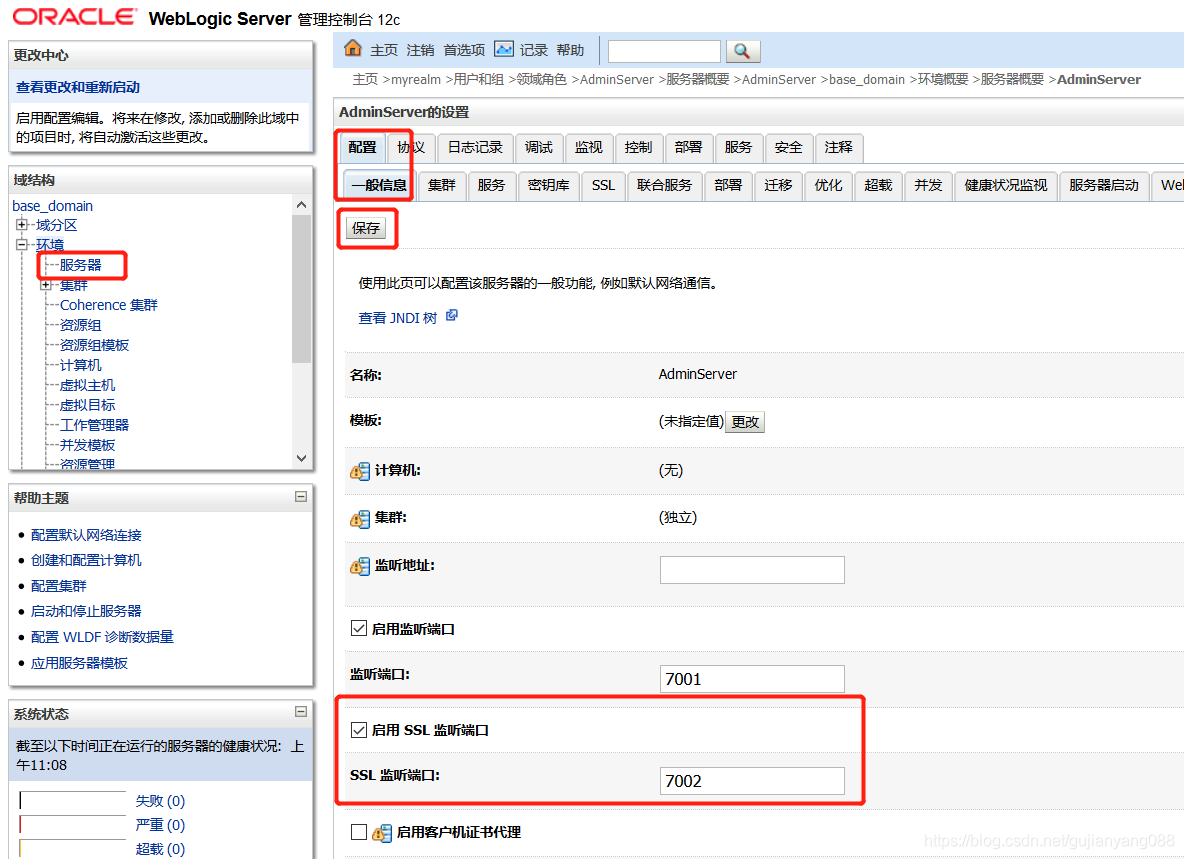
Task: Open 工作管理器 tree item
Action: pos(94,425)
